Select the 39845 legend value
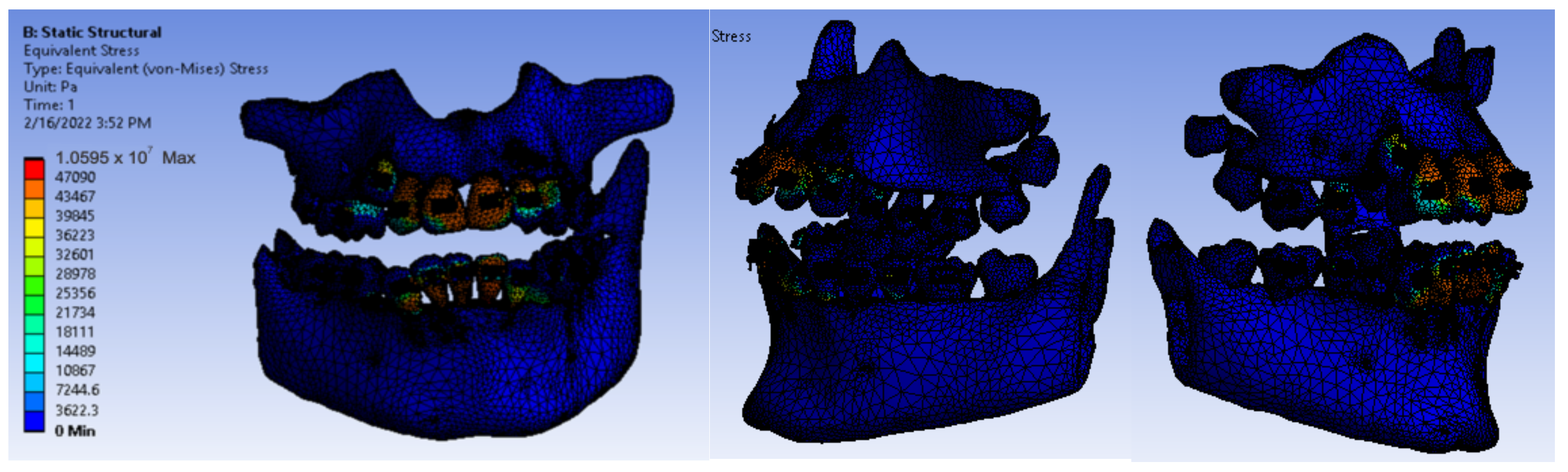Image resolution: width=1568 pixels, height=472 pixels. pyautogui.click(x=75, y=216)
